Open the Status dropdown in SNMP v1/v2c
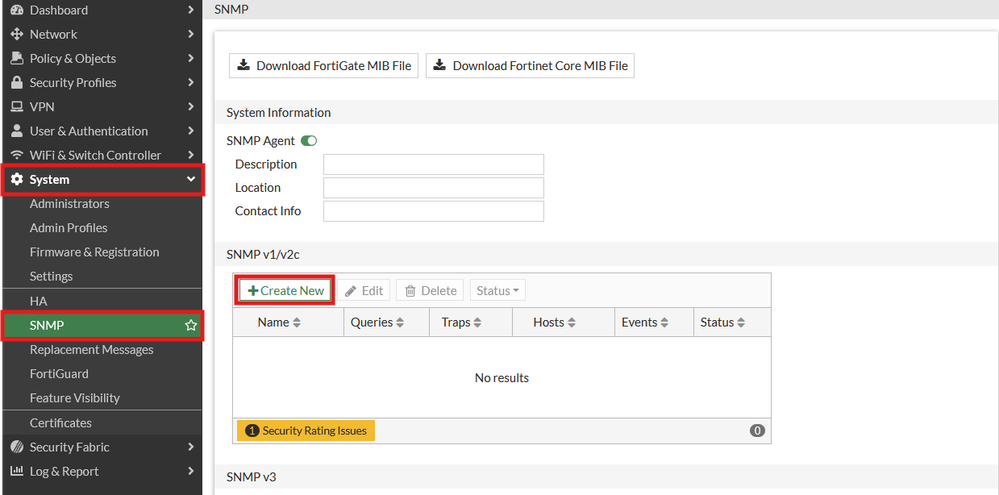Image resolution: width=999 pixels, height=495 pixels. point(497,291)
